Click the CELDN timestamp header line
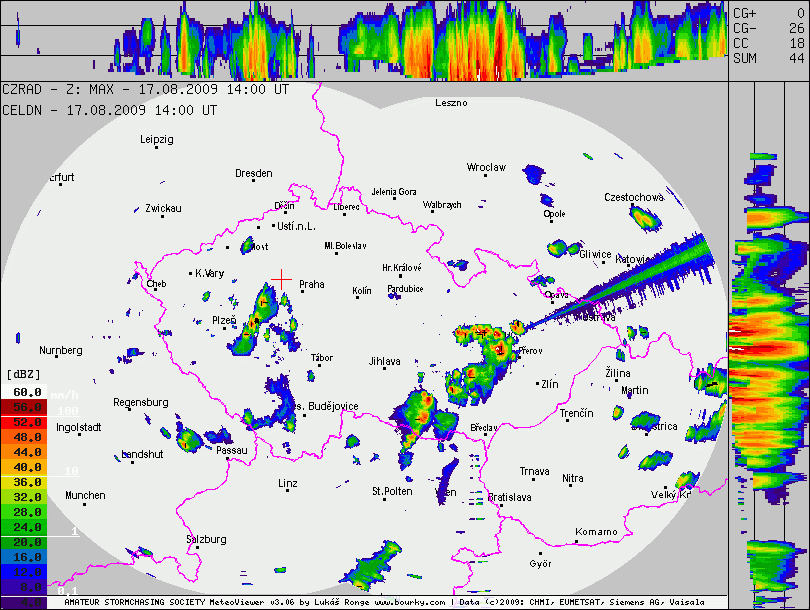 [x=108, y=110]
